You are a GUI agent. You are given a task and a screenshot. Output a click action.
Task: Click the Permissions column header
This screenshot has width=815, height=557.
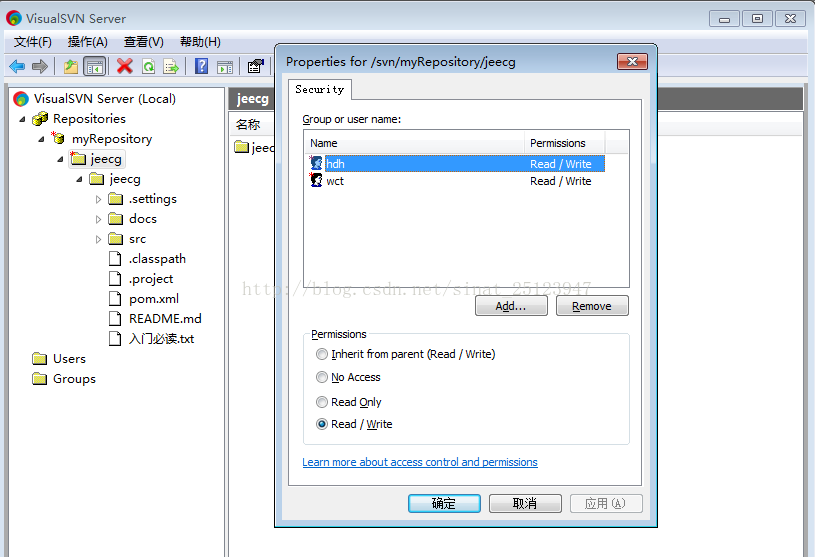point(565,143)
